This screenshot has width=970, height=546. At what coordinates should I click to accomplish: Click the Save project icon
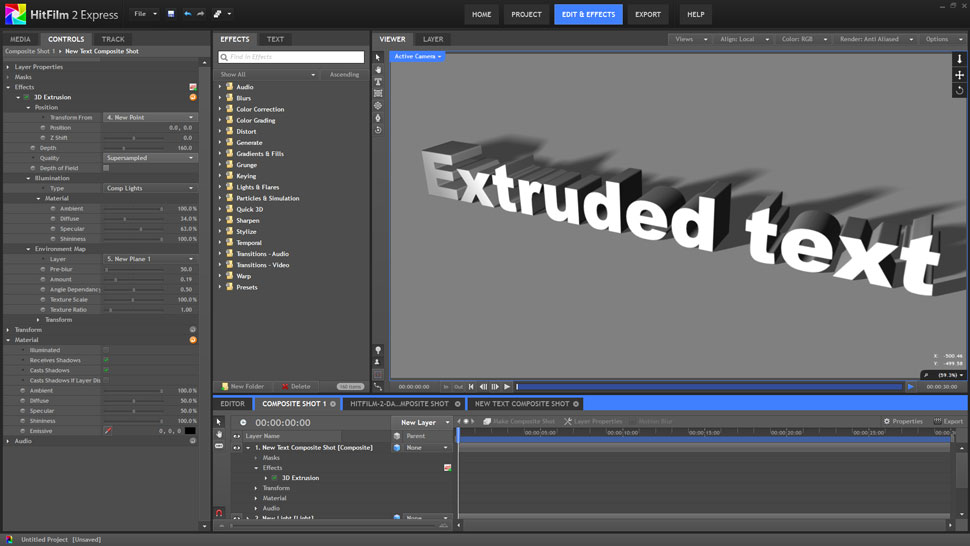click(x=171, y=14)
